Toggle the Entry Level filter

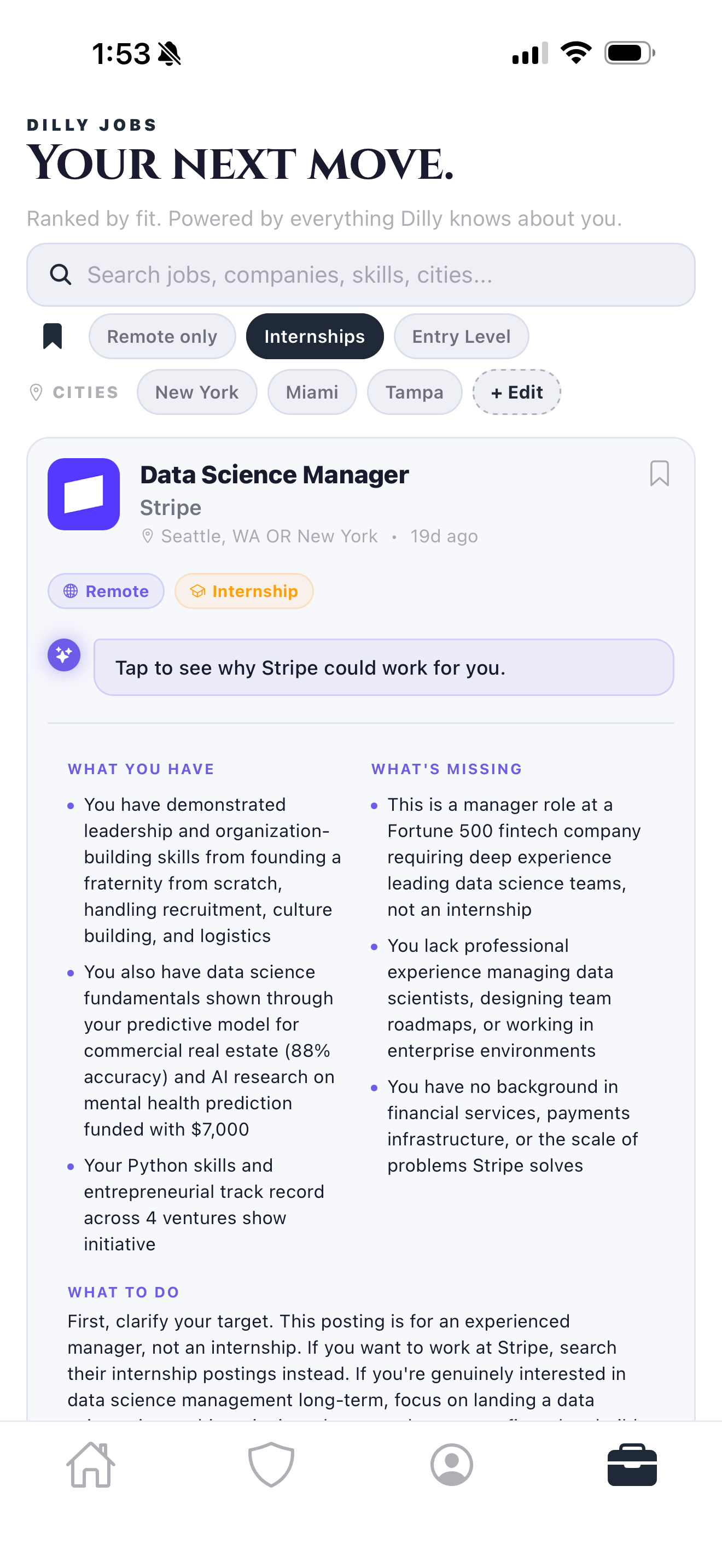(x=461, y=337)
